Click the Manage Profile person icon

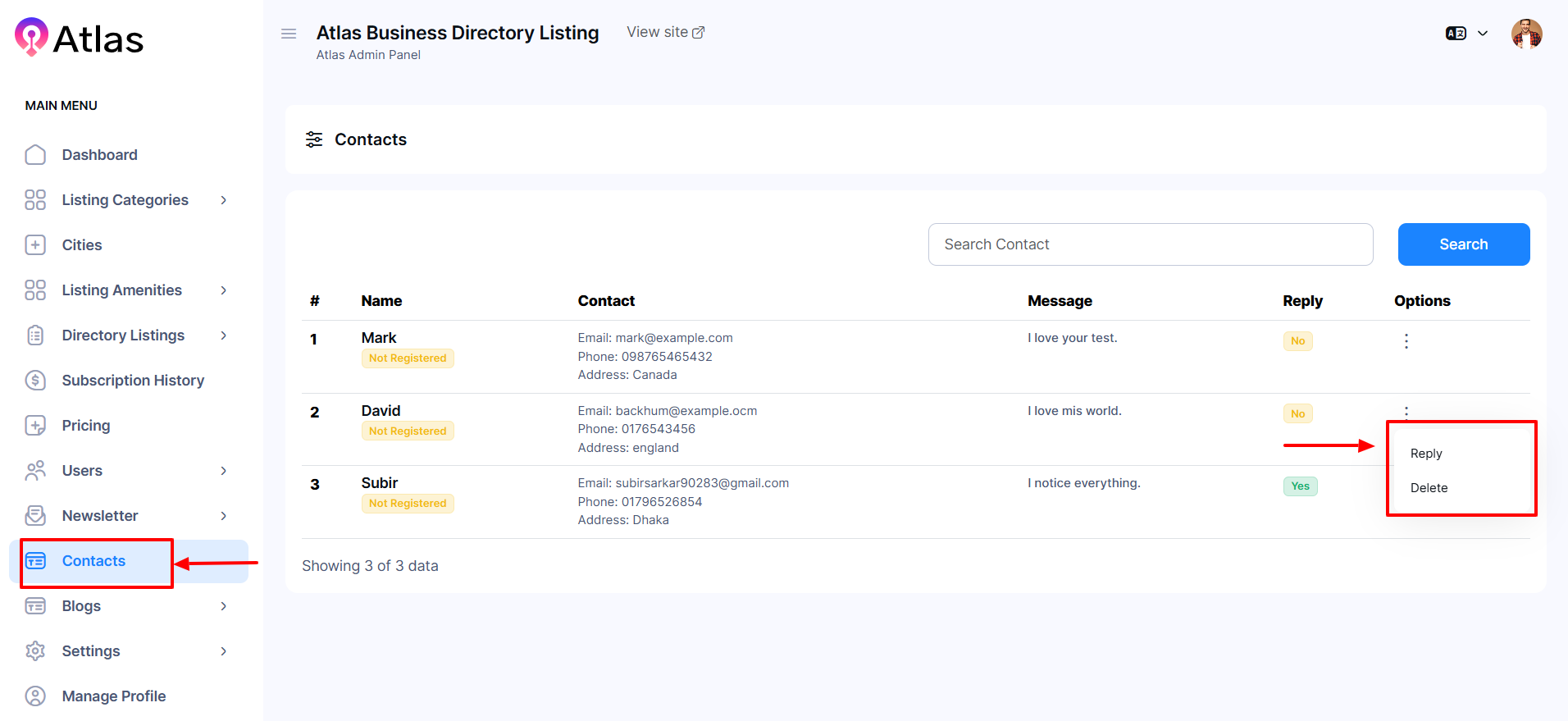pyautogui.click(x=35, y=696)
